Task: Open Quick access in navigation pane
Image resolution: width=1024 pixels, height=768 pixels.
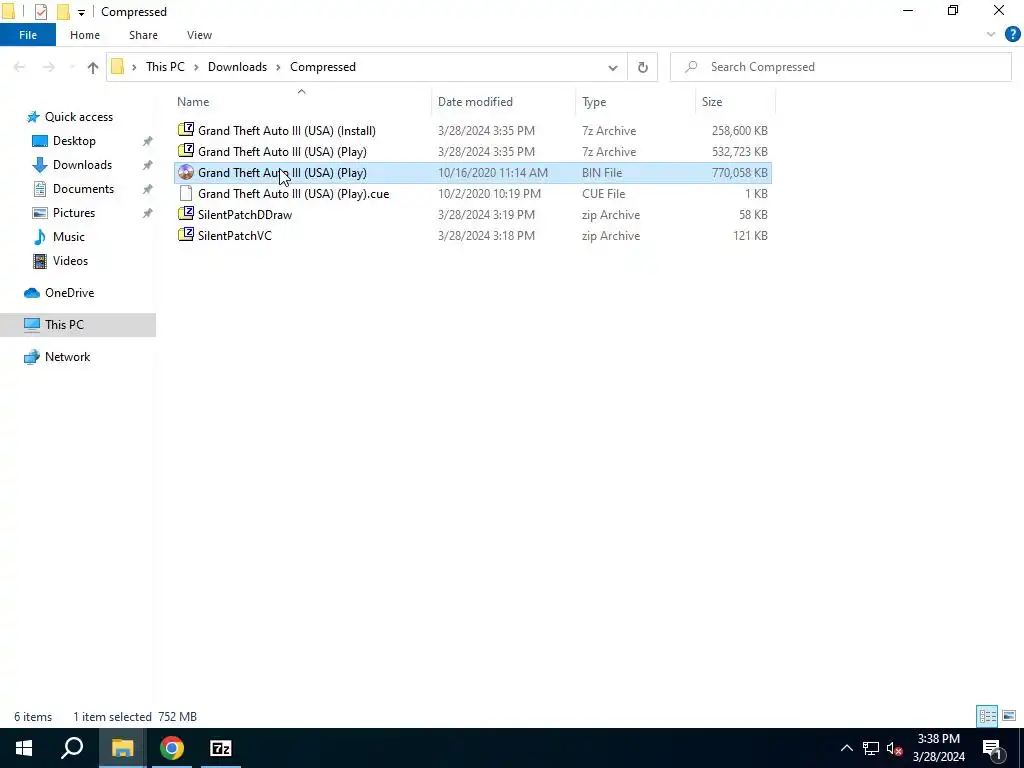Action: click(x=78, y=117)
